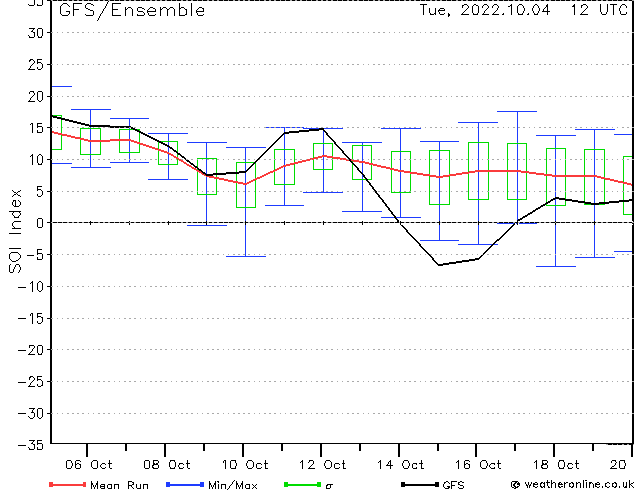
Task: Click the '18 Oct' x-axis label
Action: pyautogui.click(x=556, y=465)
